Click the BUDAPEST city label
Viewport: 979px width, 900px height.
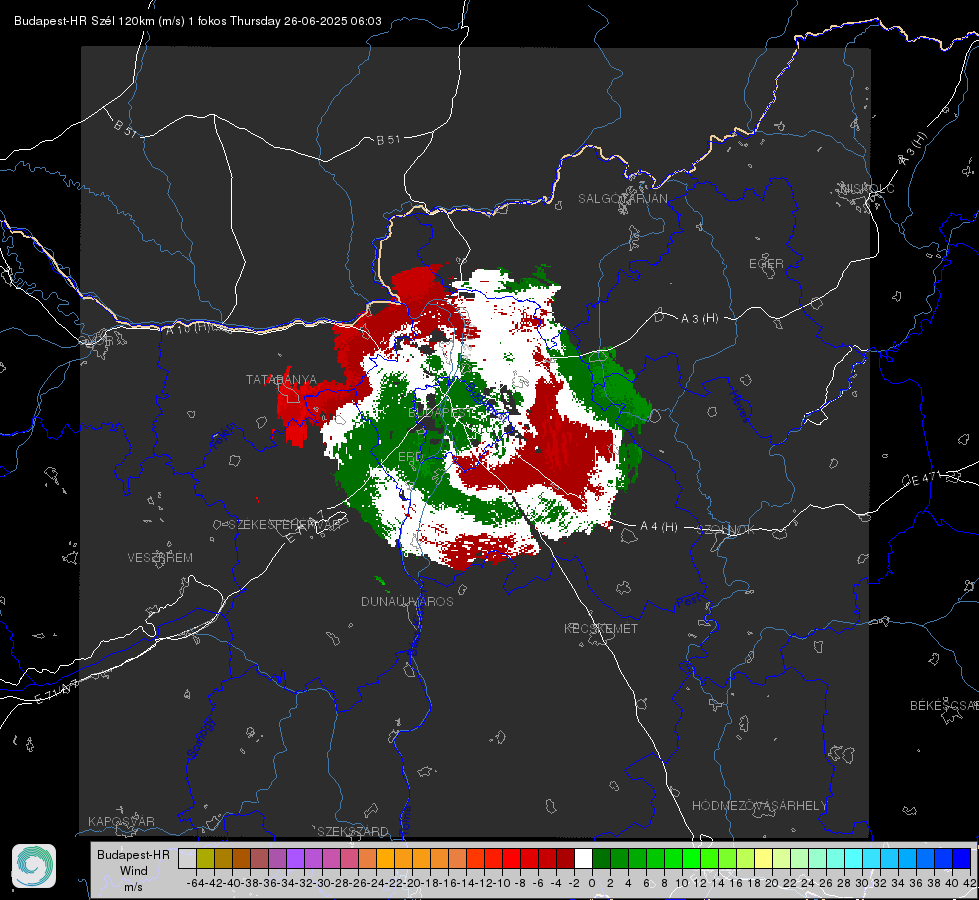click(441, 413)
